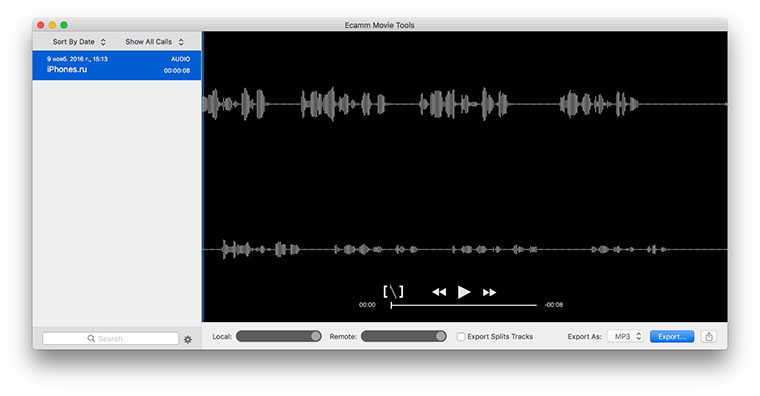Click the 00:00 elapsed time label
Viewport: 760px width, 396px height.
[367, 305]
